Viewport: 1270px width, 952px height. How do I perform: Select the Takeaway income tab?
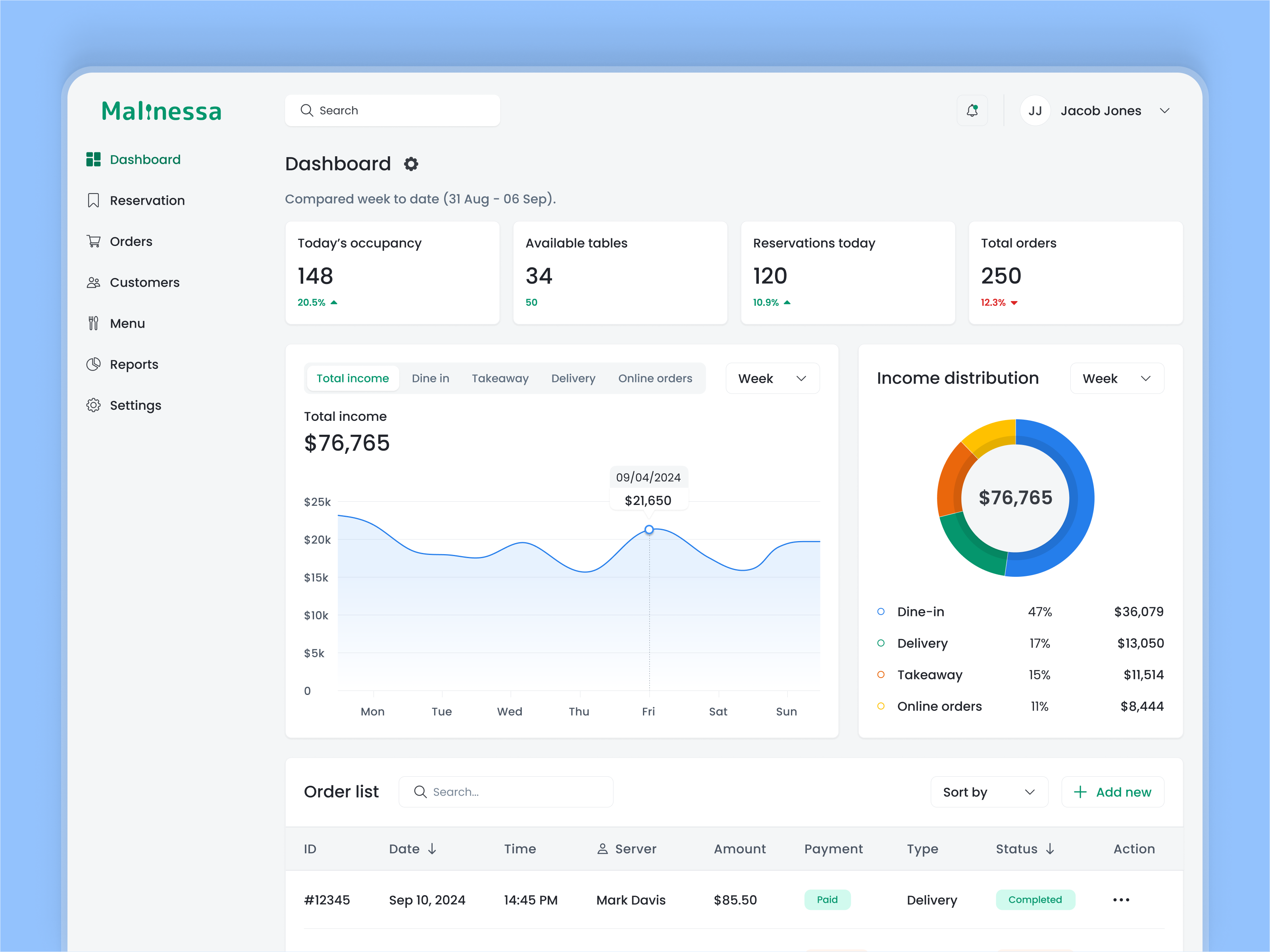click(500, 378)
